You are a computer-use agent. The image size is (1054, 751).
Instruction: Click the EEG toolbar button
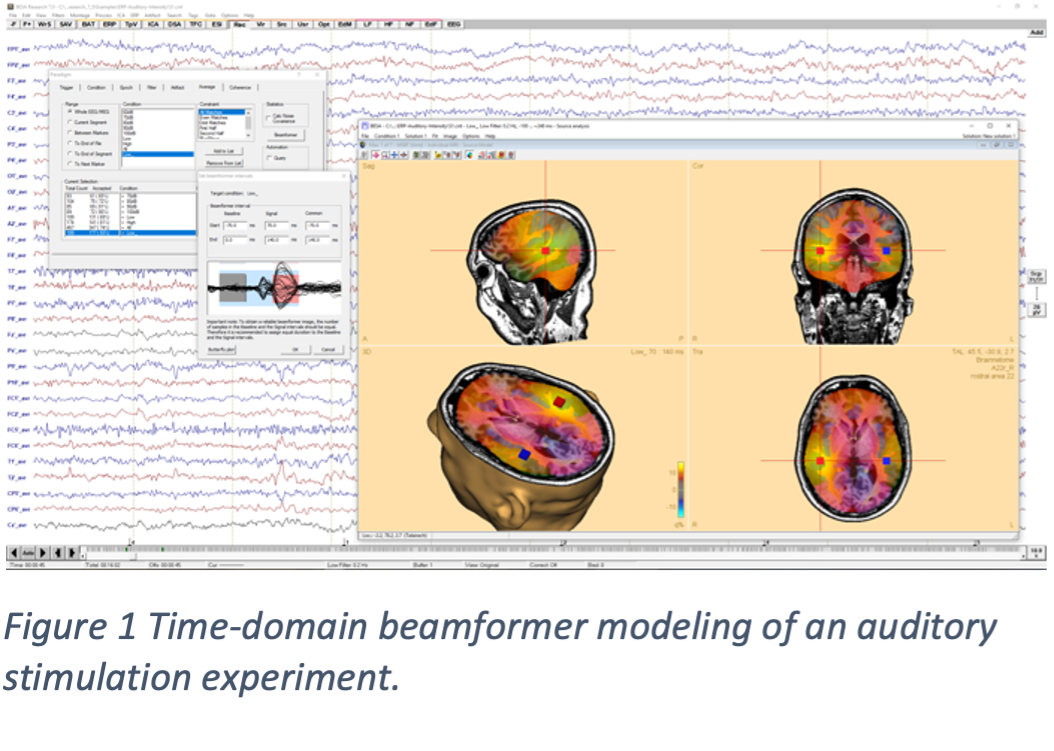click(x=454, y=22)
